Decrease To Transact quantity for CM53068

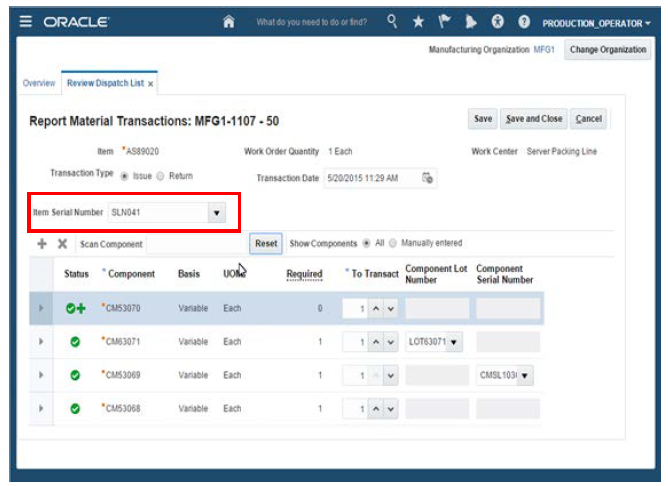click(x=391, y=409)
